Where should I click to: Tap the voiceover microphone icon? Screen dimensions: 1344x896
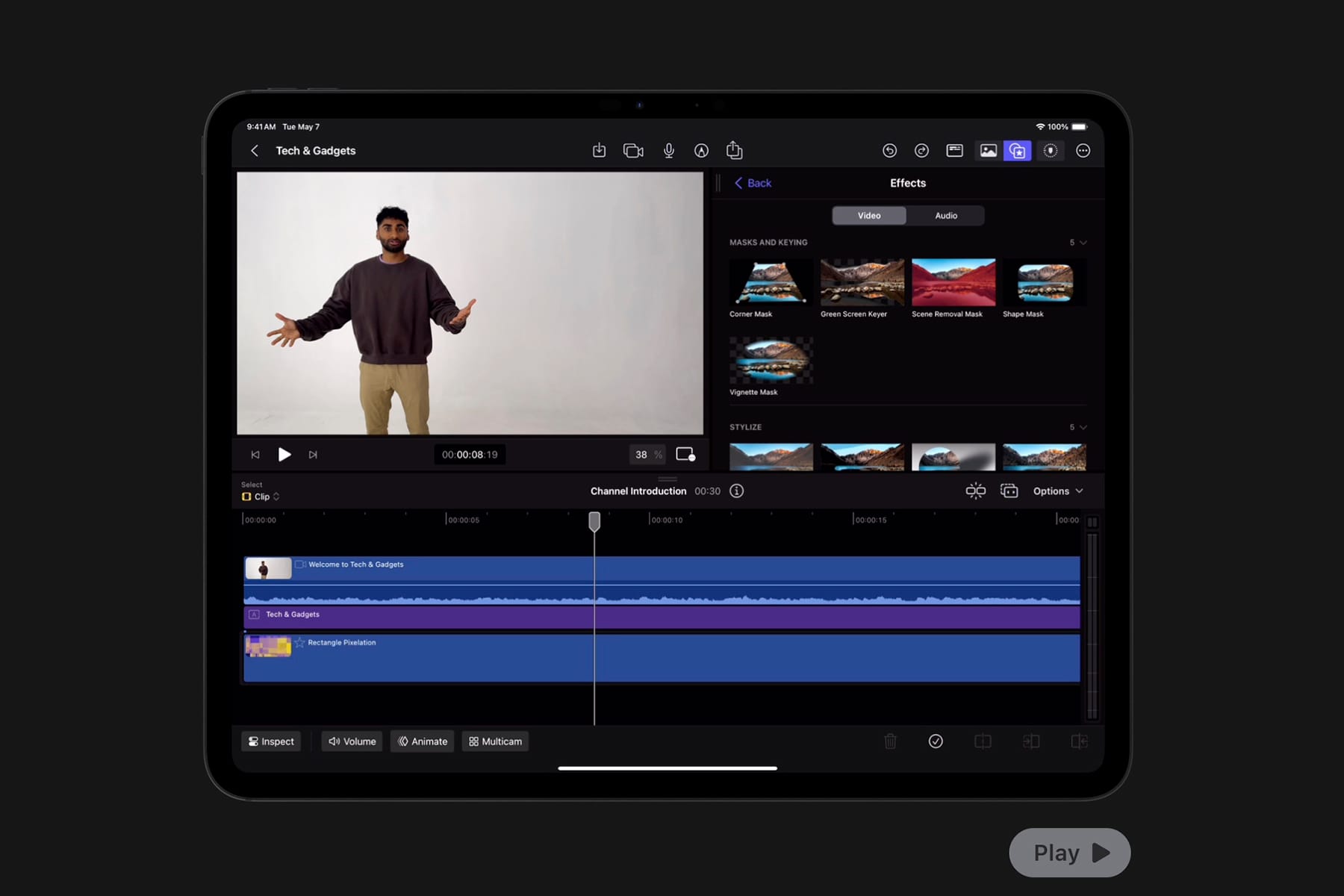(669, 151)
